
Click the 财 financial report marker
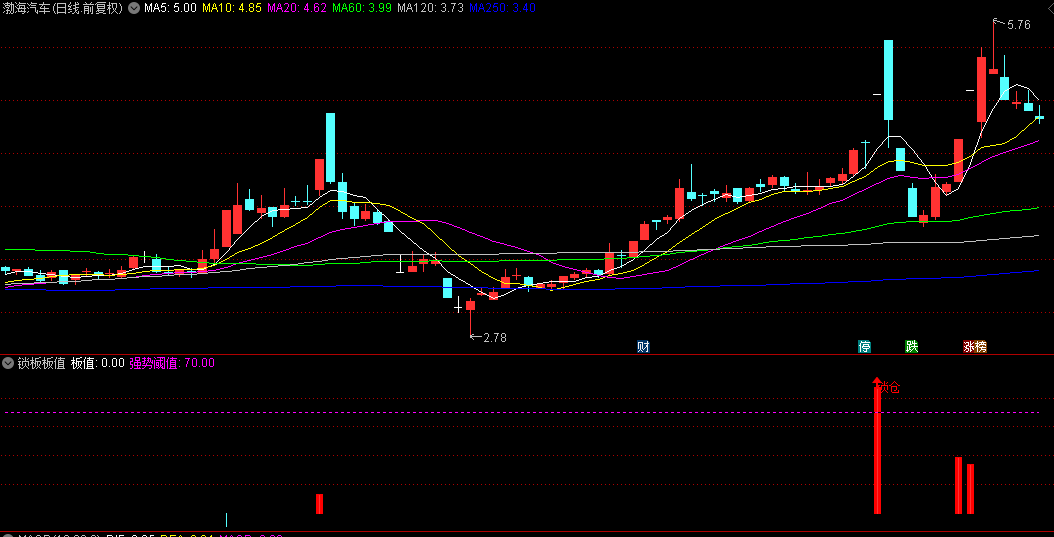643,347
